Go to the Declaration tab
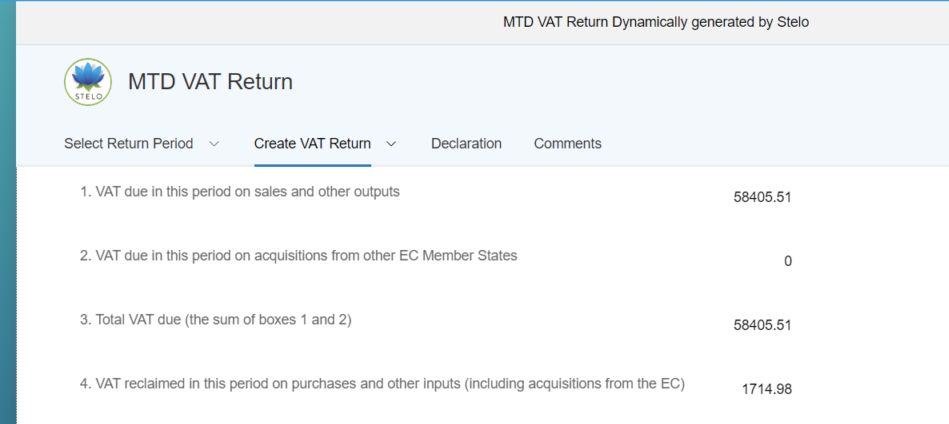The height and width of the screenshot is (424, 949). click(x=466, y=144)
